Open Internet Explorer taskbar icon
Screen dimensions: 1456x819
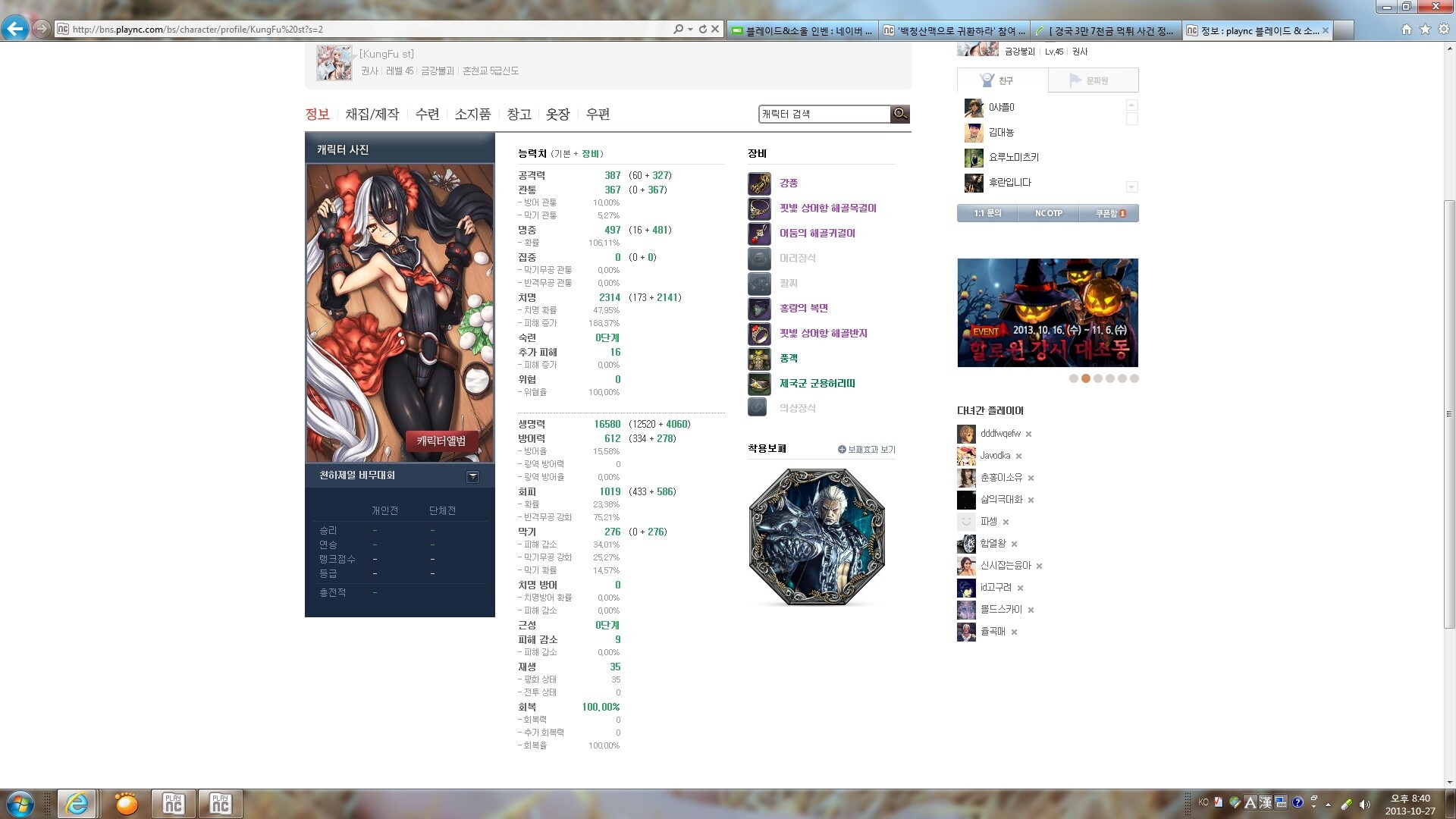[x=76, y=804]
